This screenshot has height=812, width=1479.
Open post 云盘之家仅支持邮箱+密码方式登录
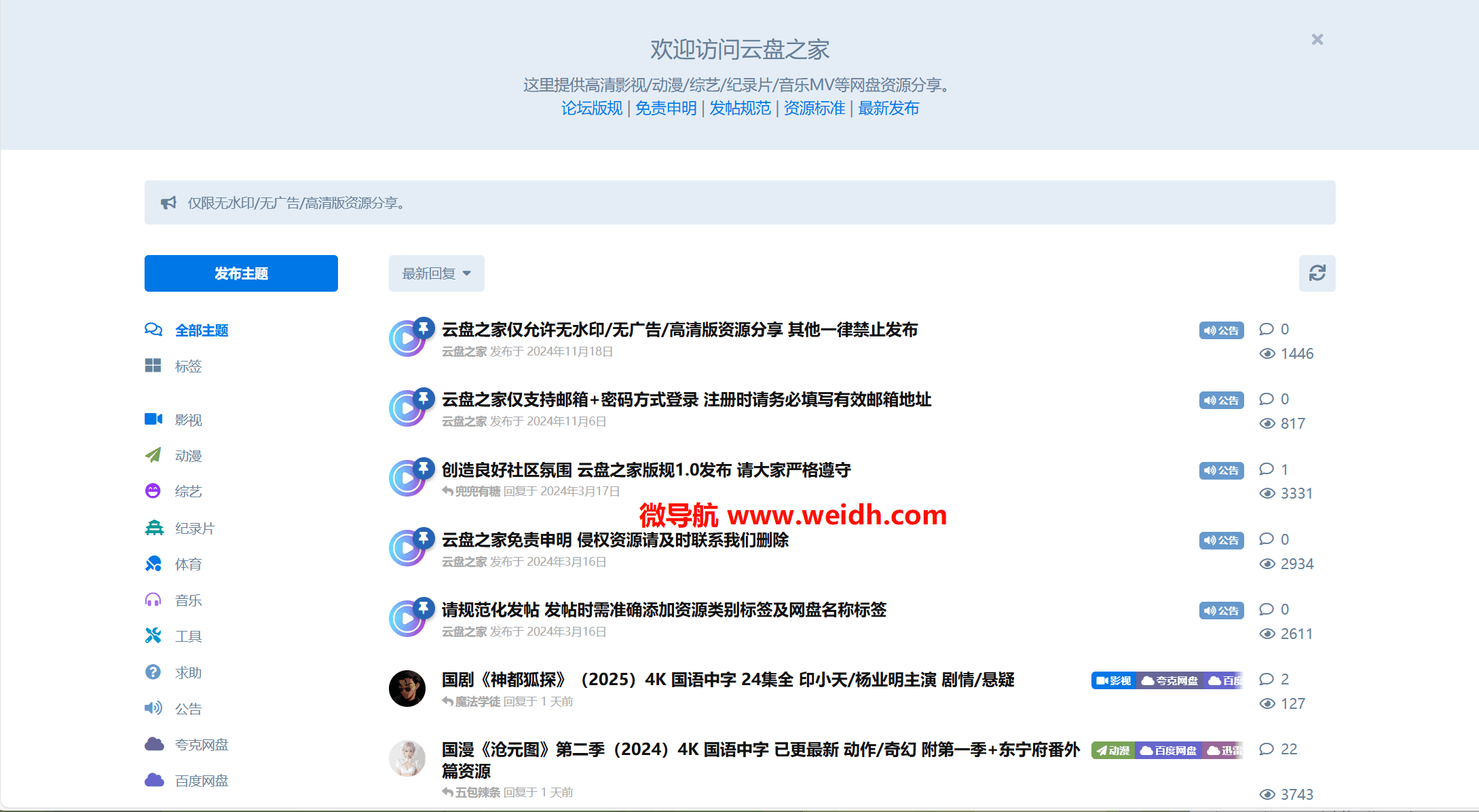point(686,400)
